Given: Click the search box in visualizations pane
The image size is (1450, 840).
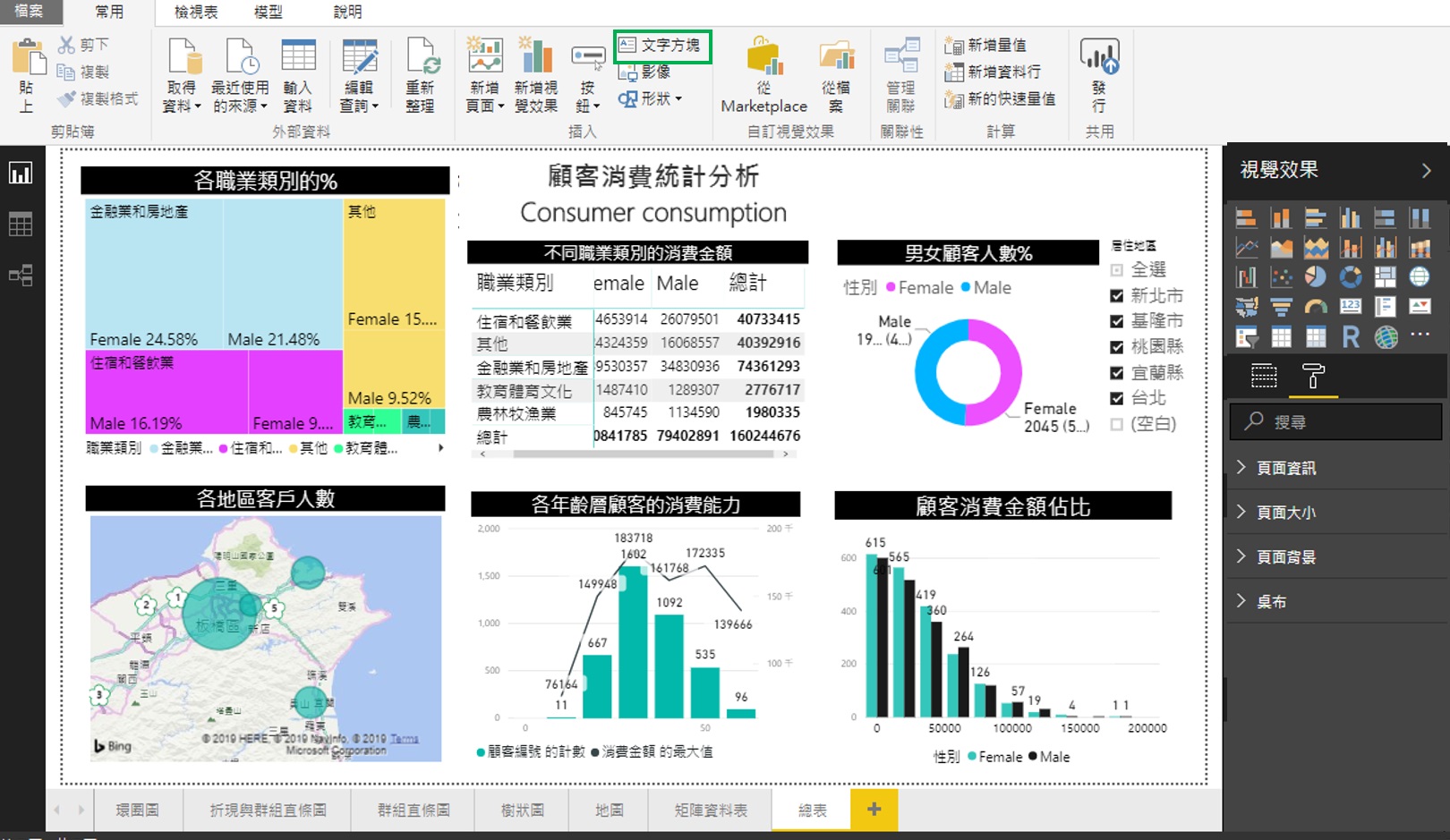Looking at the screenshot, I should click(1336, 421).
